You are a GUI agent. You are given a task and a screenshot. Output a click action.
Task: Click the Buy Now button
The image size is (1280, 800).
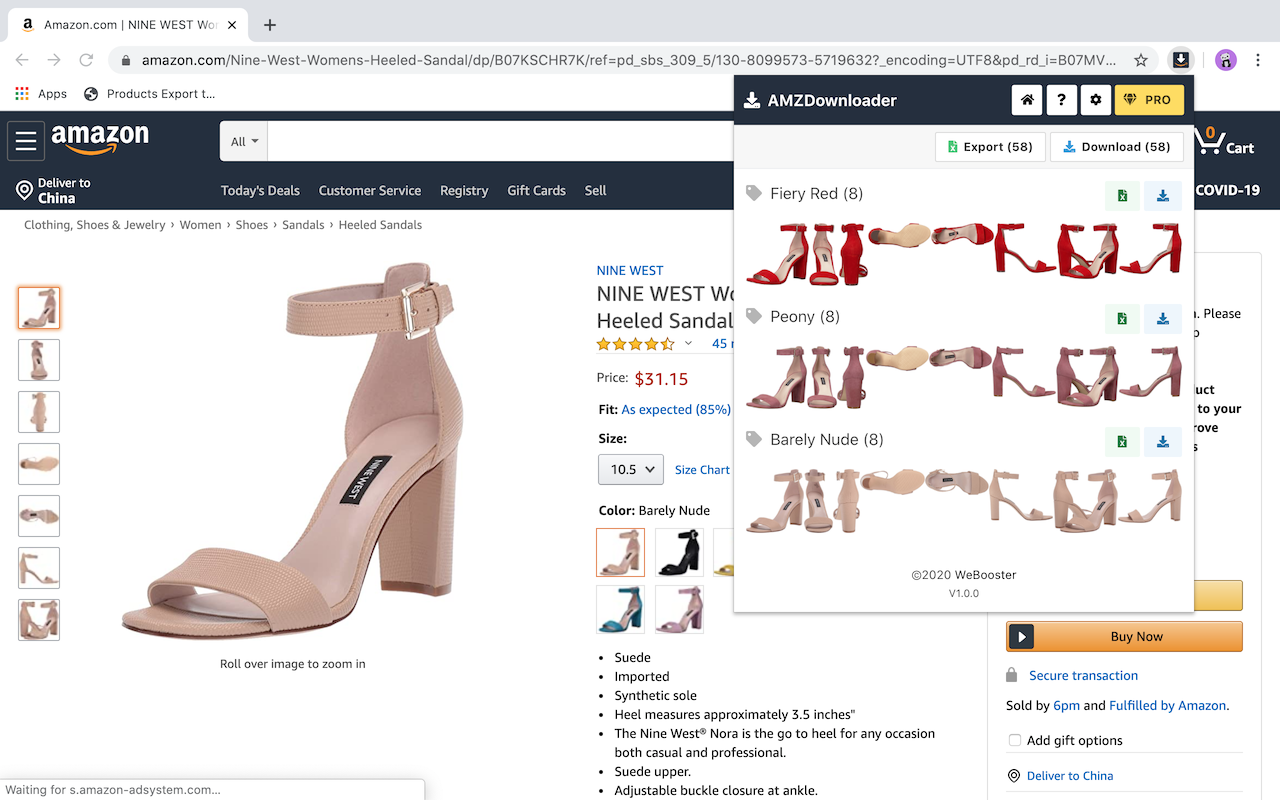[x=1124, y=636]
